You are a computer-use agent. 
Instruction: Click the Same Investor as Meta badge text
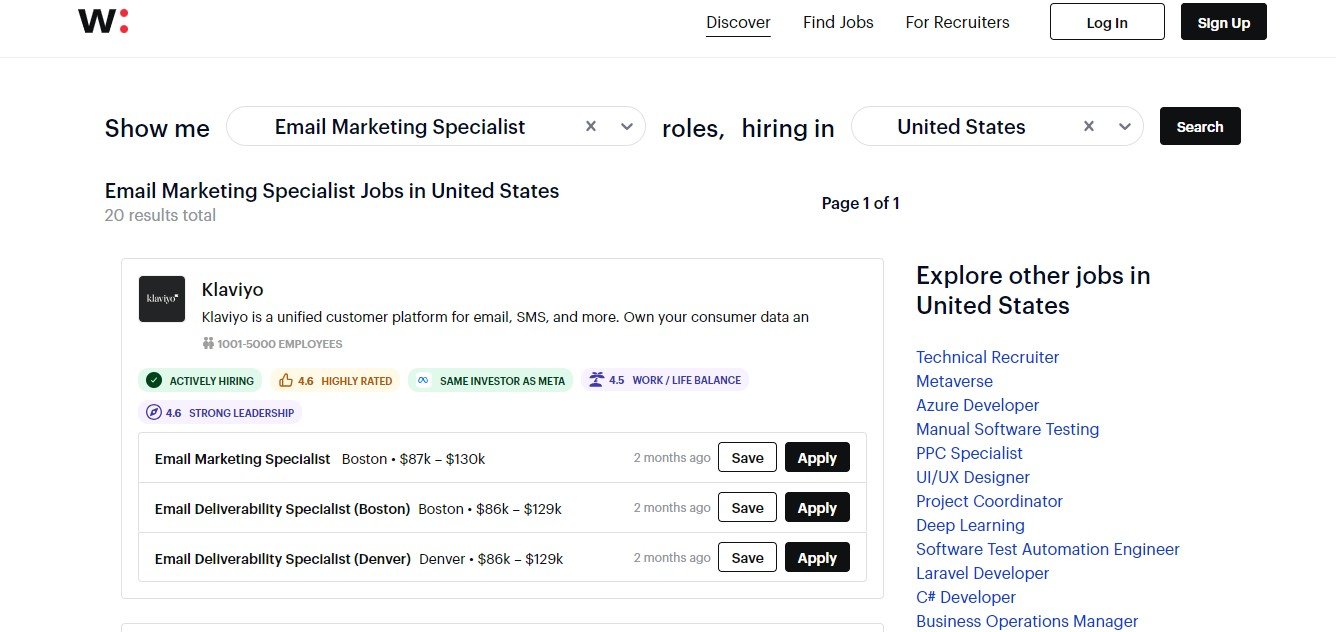tap(502, 381)
